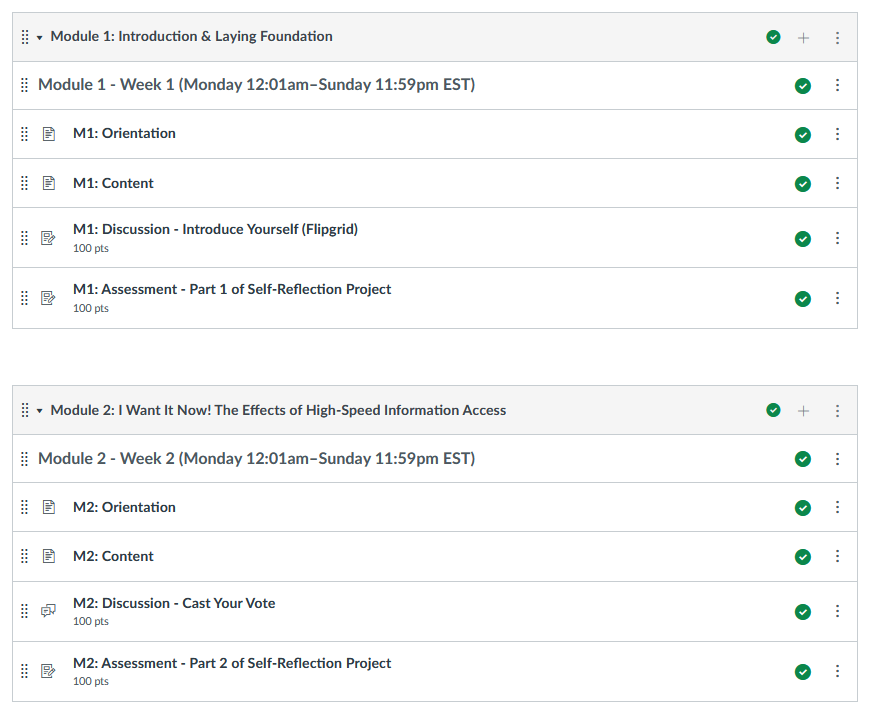Screen dimensions: 871x715
Task: Collapse Module 2 with its disclosure arrow
Action: coord(38,410)
